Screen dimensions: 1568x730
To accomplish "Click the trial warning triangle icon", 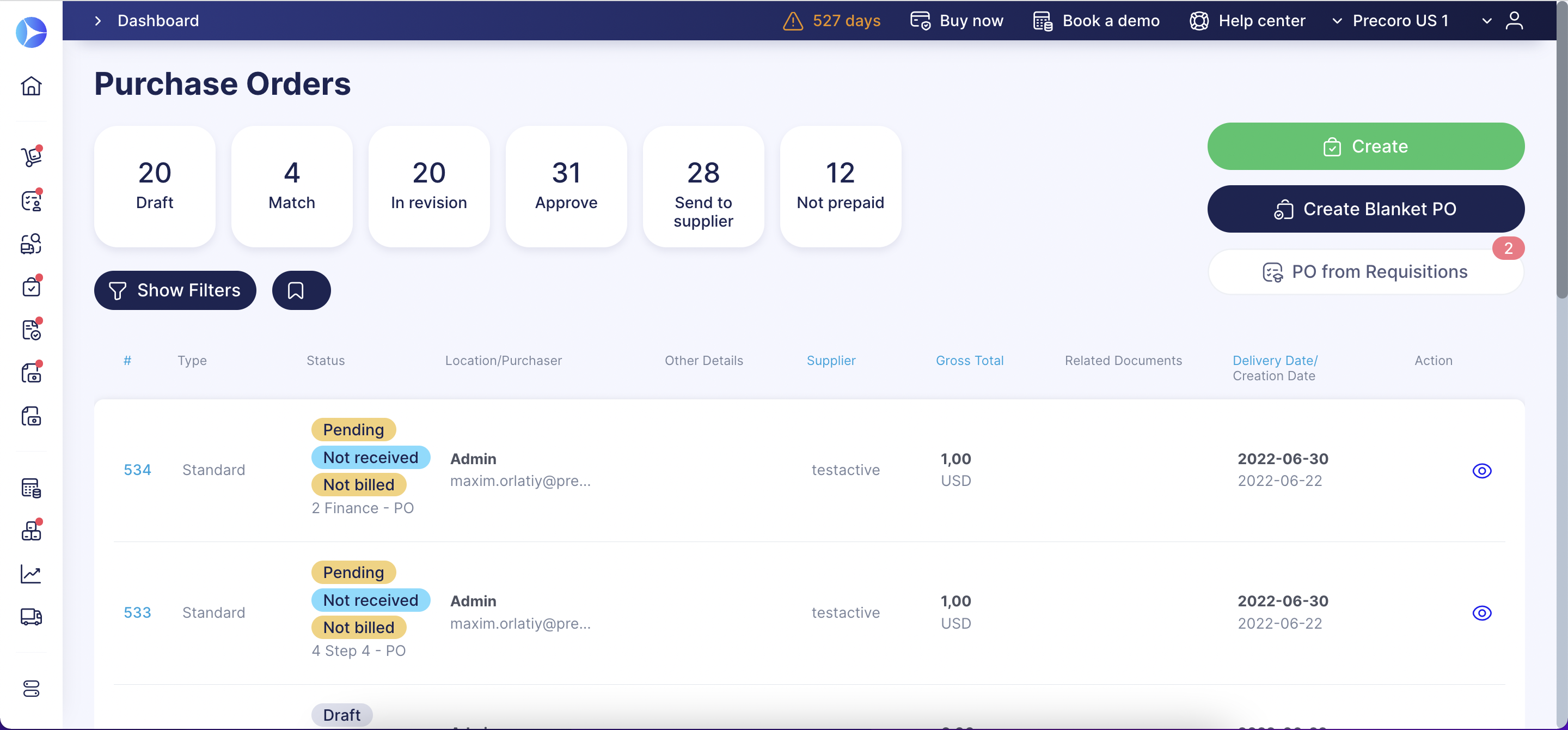I will tap(793, 21).
